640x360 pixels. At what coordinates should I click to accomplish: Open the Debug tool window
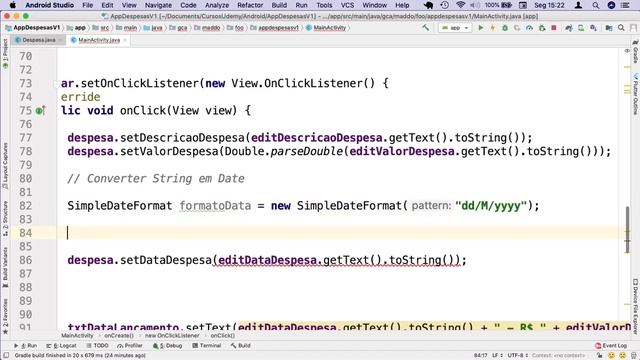coord(167,345)
